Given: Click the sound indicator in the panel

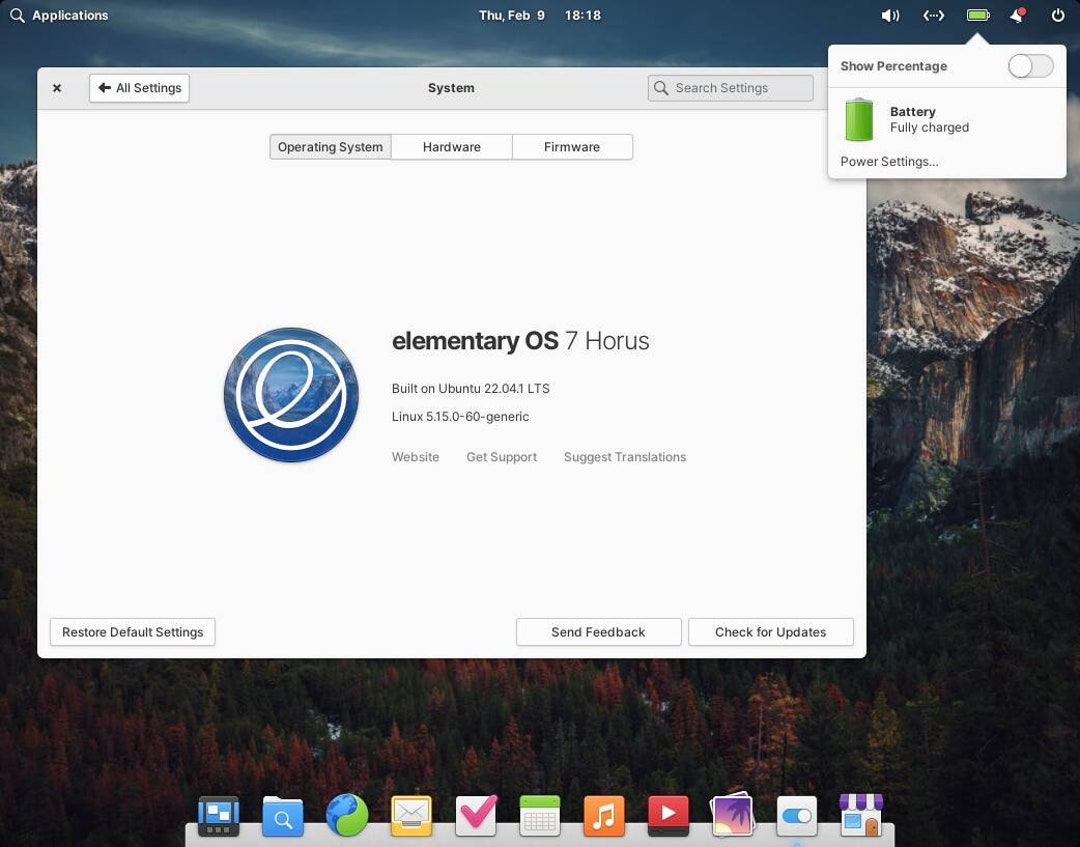Looking at the screenshot, I should [890, 15].
